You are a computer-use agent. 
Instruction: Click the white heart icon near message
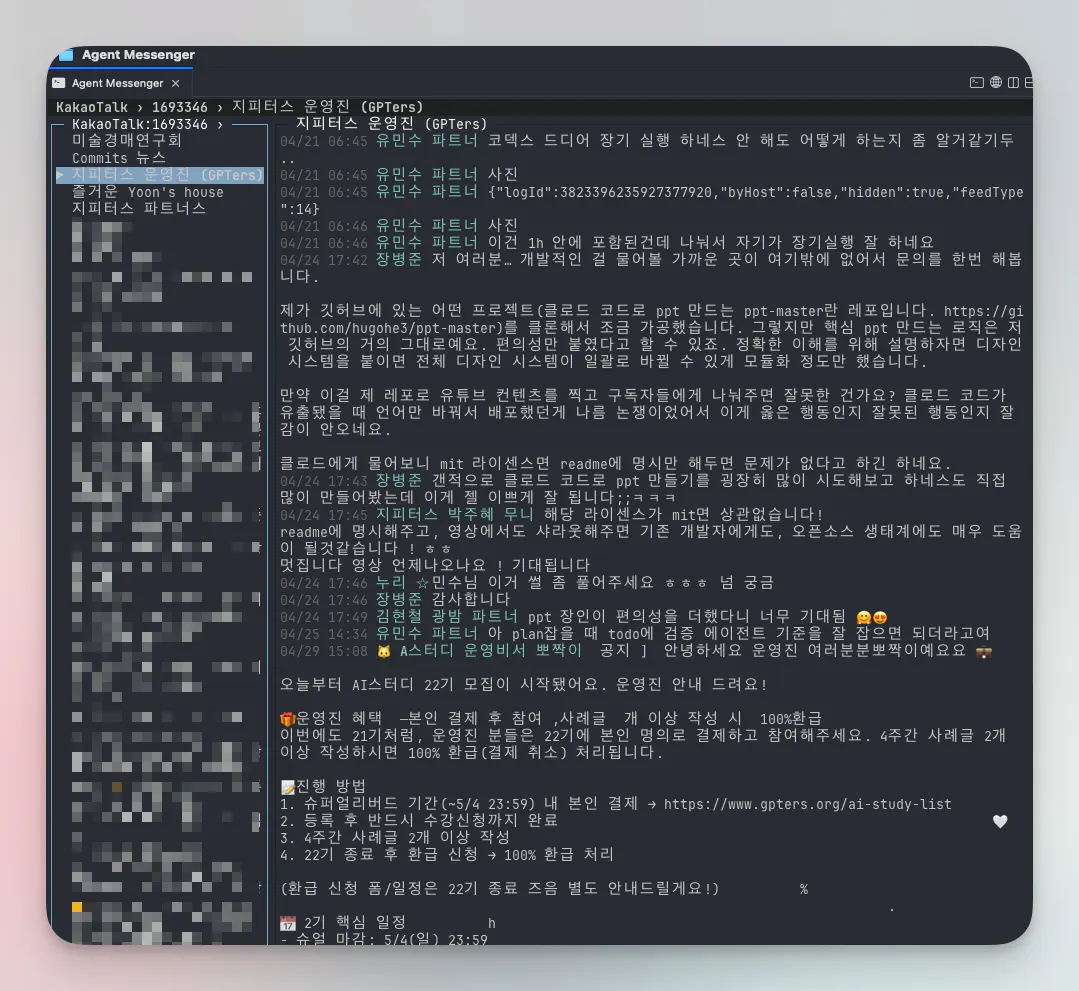click(1000, 821)
